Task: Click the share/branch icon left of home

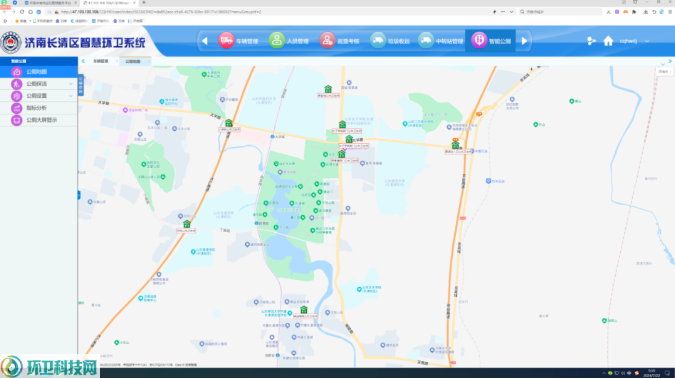Action: (591, 41)
